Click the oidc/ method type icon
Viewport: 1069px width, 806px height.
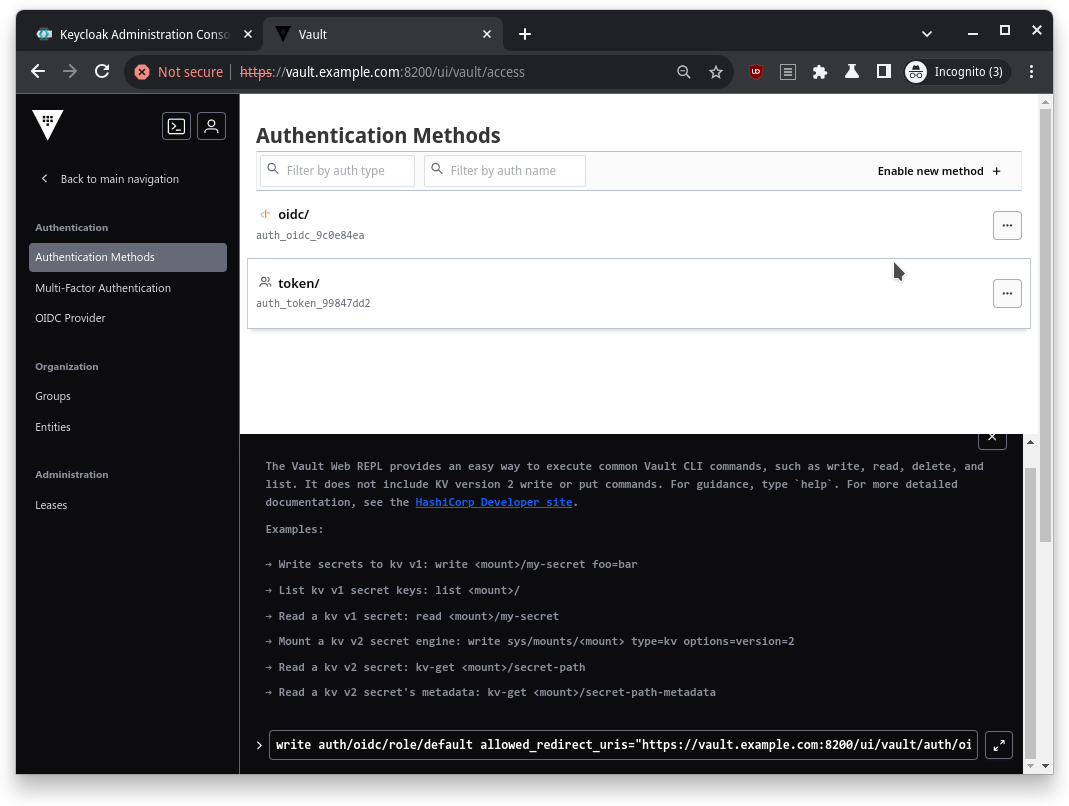(265, 214)
